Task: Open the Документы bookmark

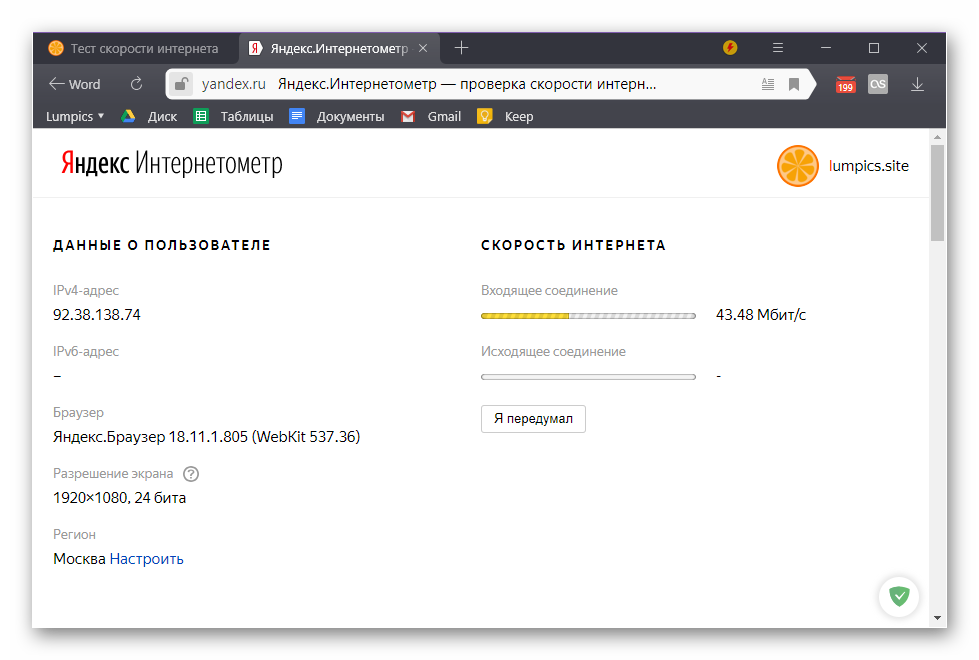Action: pos(337,117)
